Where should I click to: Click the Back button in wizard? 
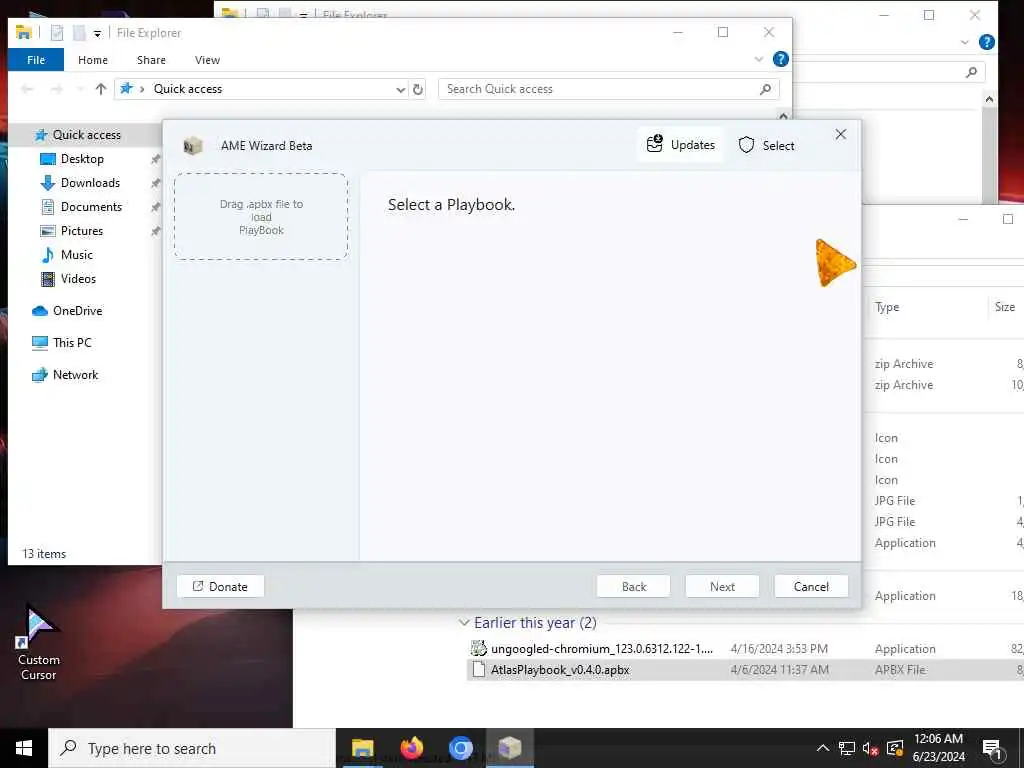633,586
